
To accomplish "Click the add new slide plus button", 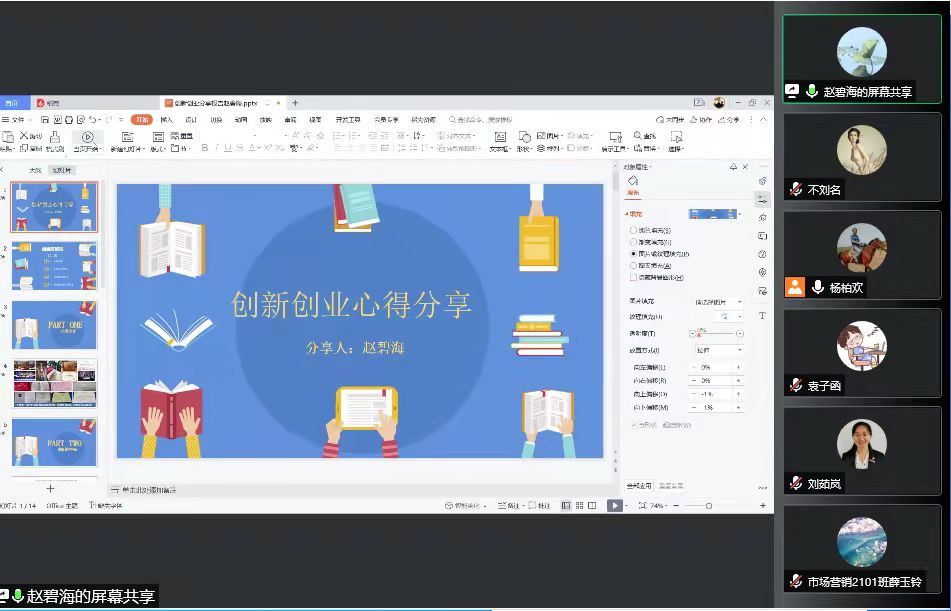I will [50, 488].
